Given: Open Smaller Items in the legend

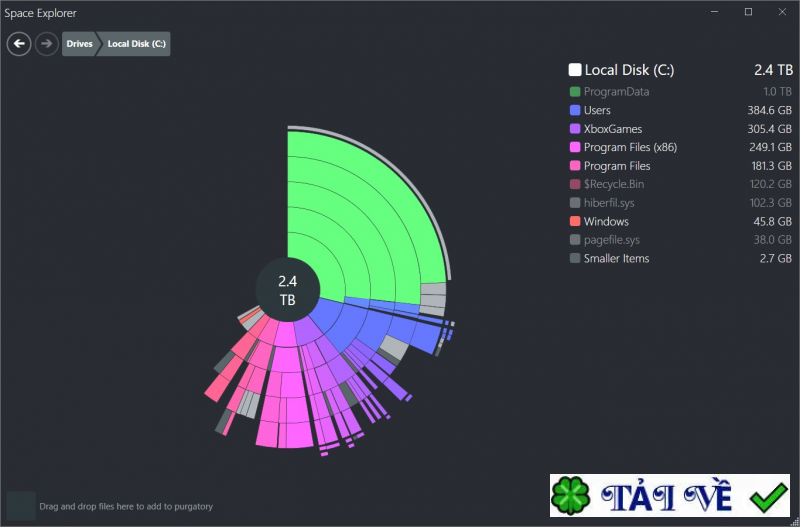Looking at the screenshot, I should click(616, 258).
